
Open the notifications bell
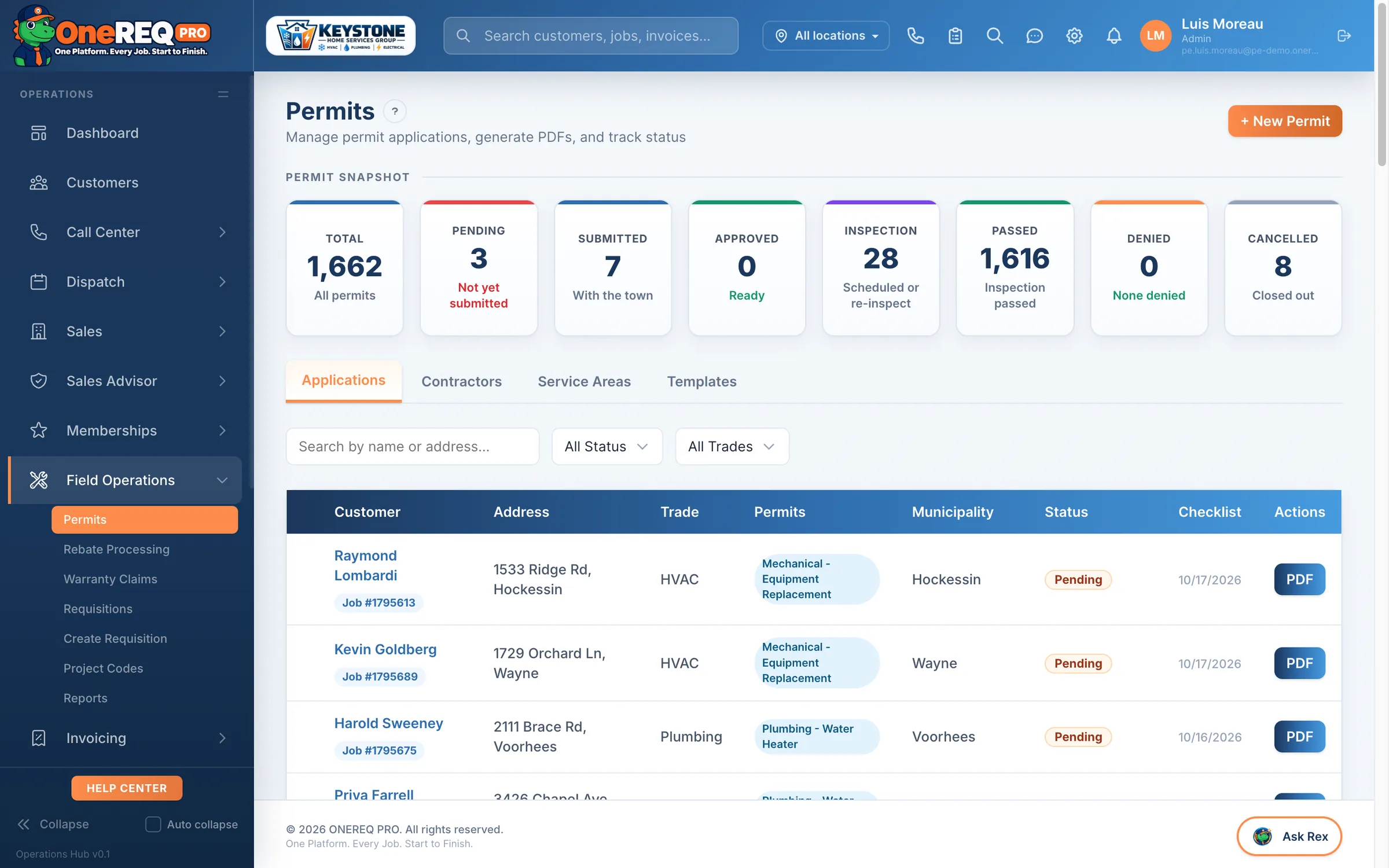(1114, 36)
